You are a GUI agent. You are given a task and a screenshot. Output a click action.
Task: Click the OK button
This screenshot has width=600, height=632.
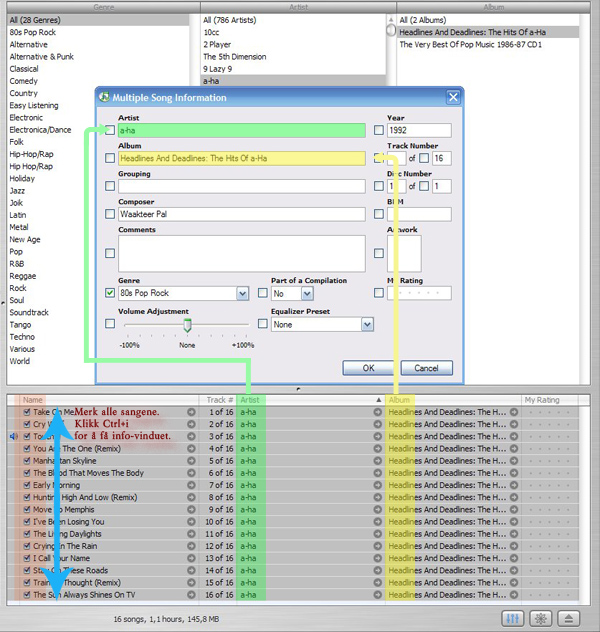pos(368,368)
